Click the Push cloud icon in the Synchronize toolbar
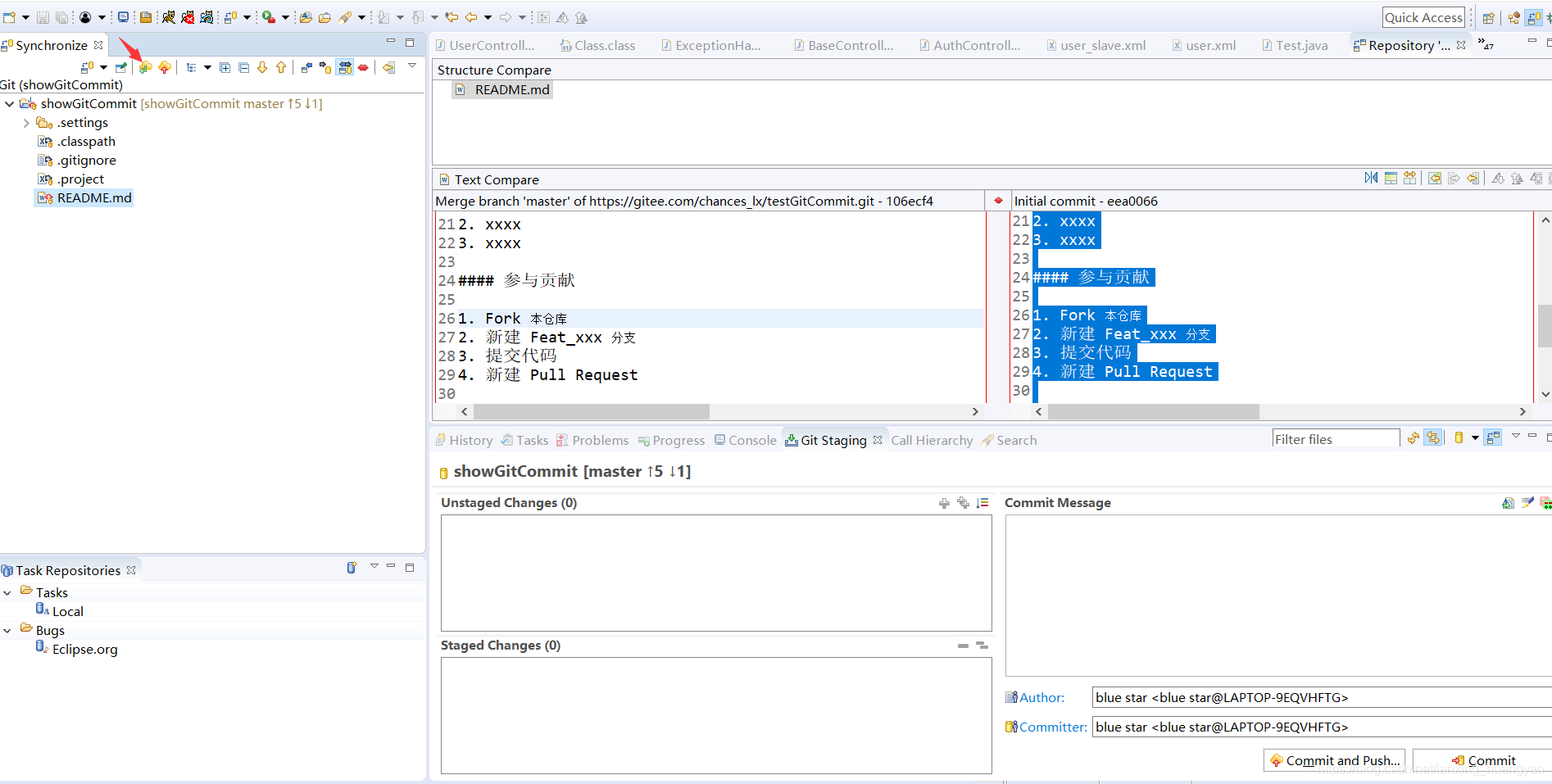The height and width of the screenshot is (784, 1552). tap(165, 67)
